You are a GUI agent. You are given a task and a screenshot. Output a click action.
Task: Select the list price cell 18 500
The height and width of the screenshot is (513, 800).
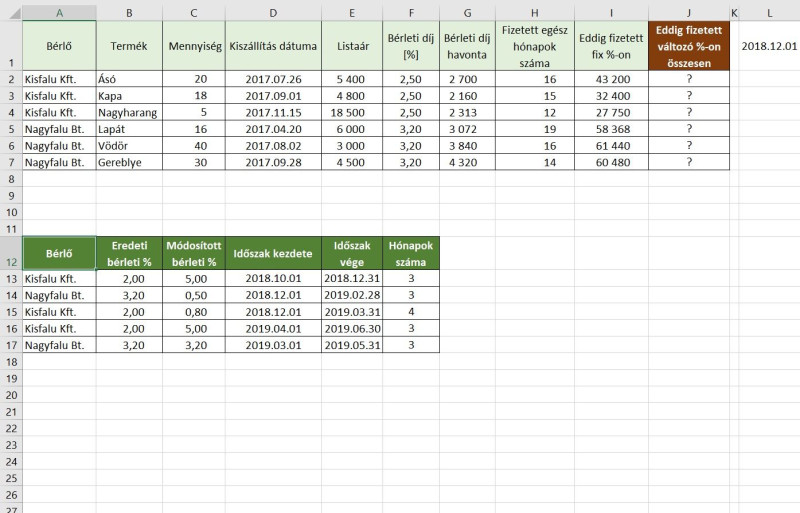tap(352, 112)
